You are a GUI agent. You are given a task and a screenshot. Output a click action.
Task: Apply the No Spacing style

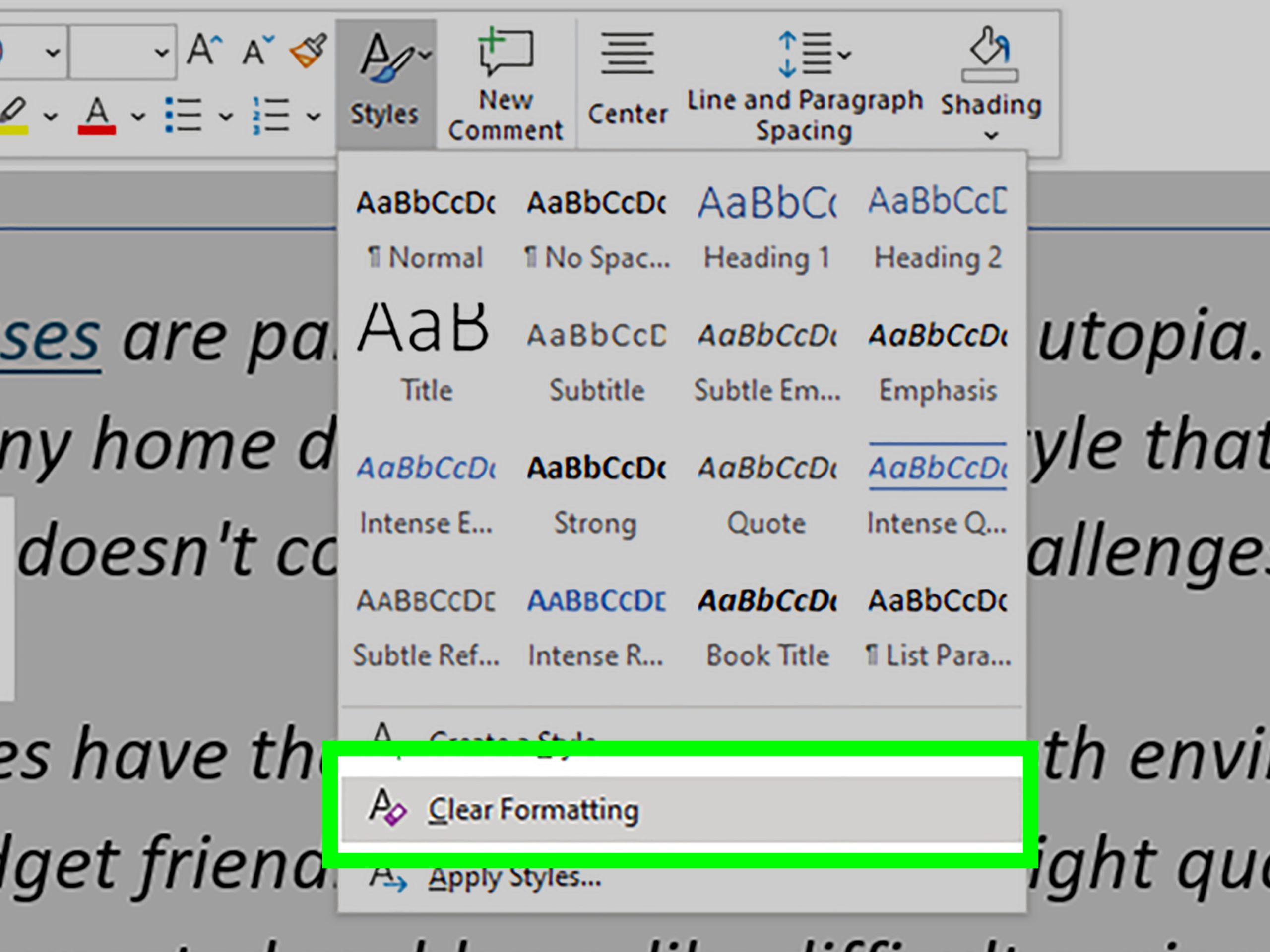click(596, 229)
